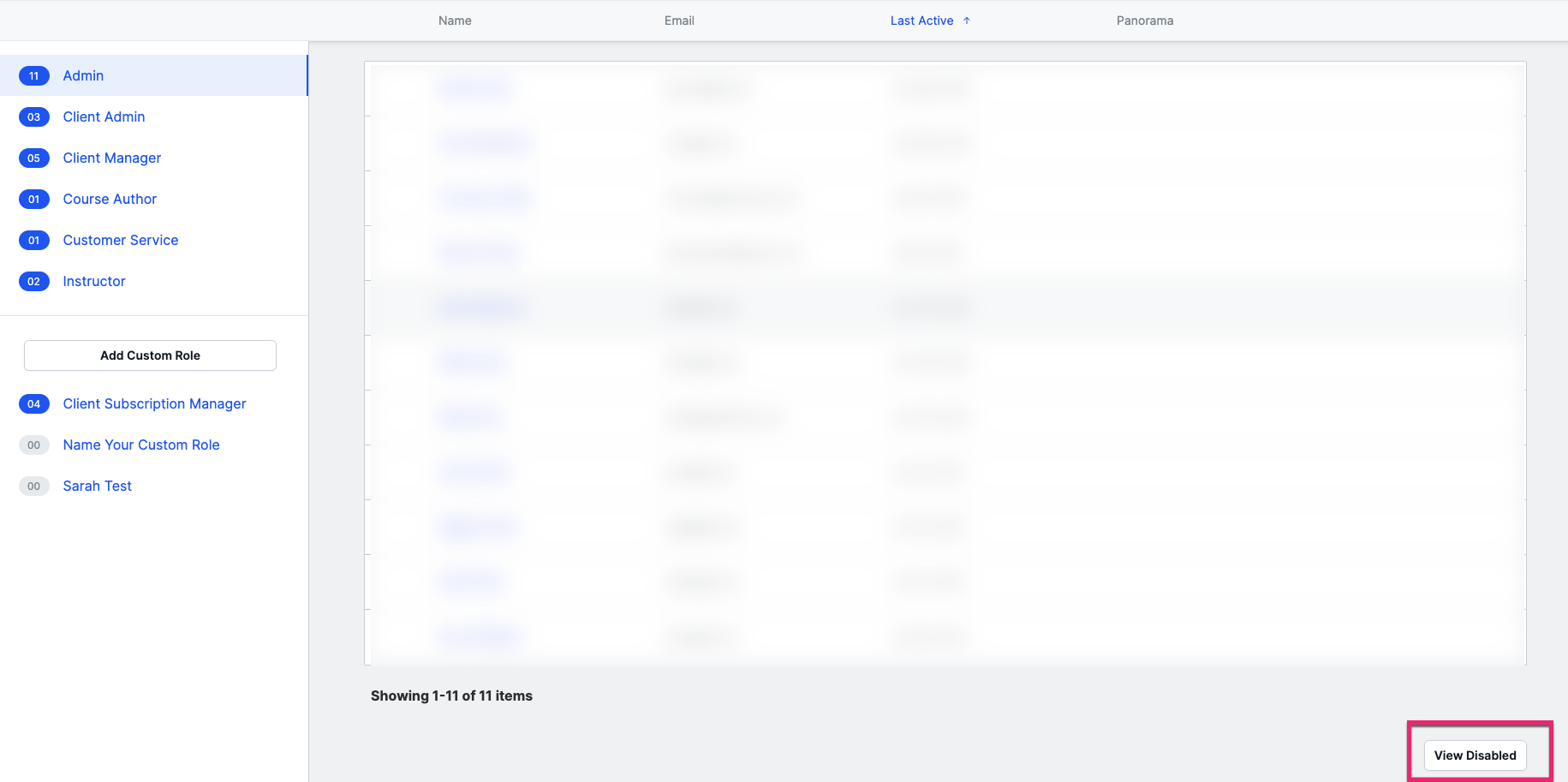Click the View Disabled button

(x=1475, y=755)
